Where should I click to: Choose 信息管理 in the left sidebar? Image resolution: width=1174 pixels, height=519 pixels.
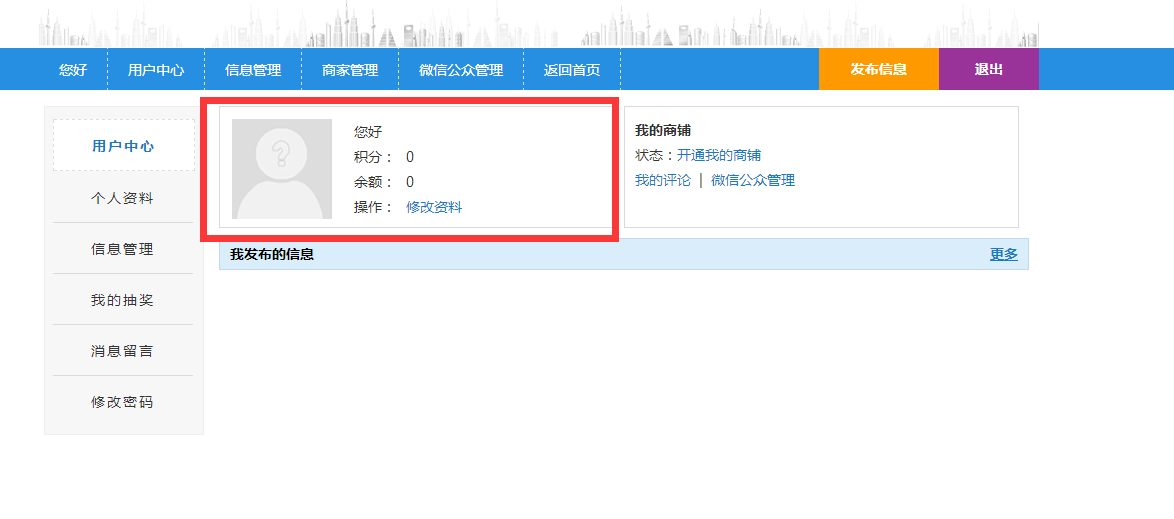(123, 249)
